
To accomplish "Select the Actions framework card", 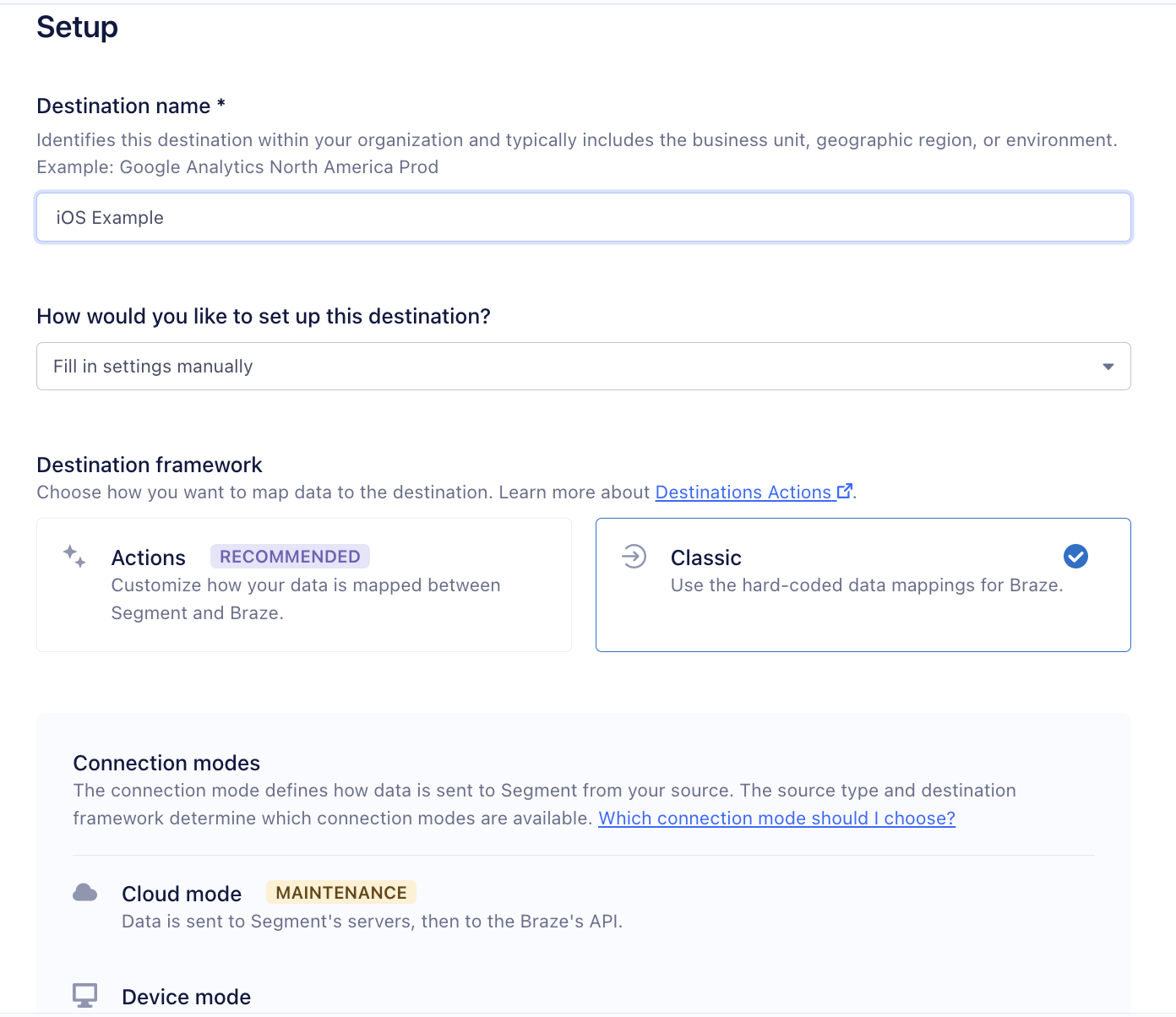I will coord(304,585).
